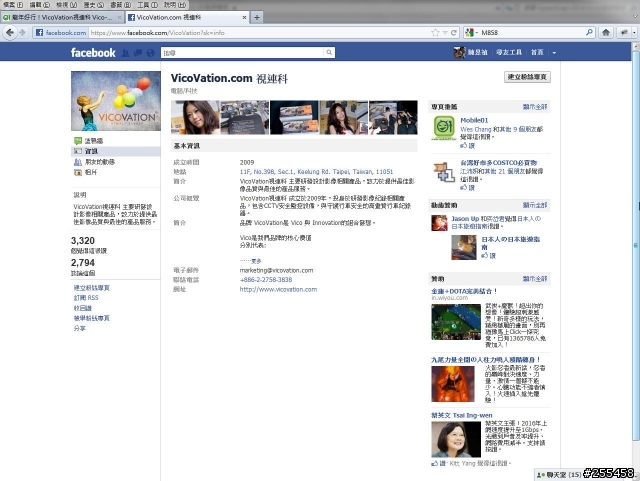Viewport: 640px width, 481px height.
Task: Go forward with the browser forward arrow
Action: click(x=22, y=33)
